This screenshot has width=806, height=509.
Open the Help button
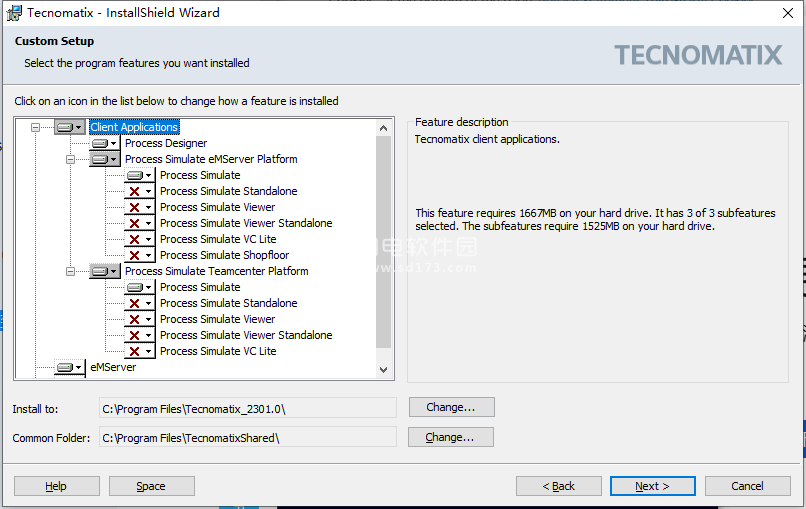[x=57, y=486]
